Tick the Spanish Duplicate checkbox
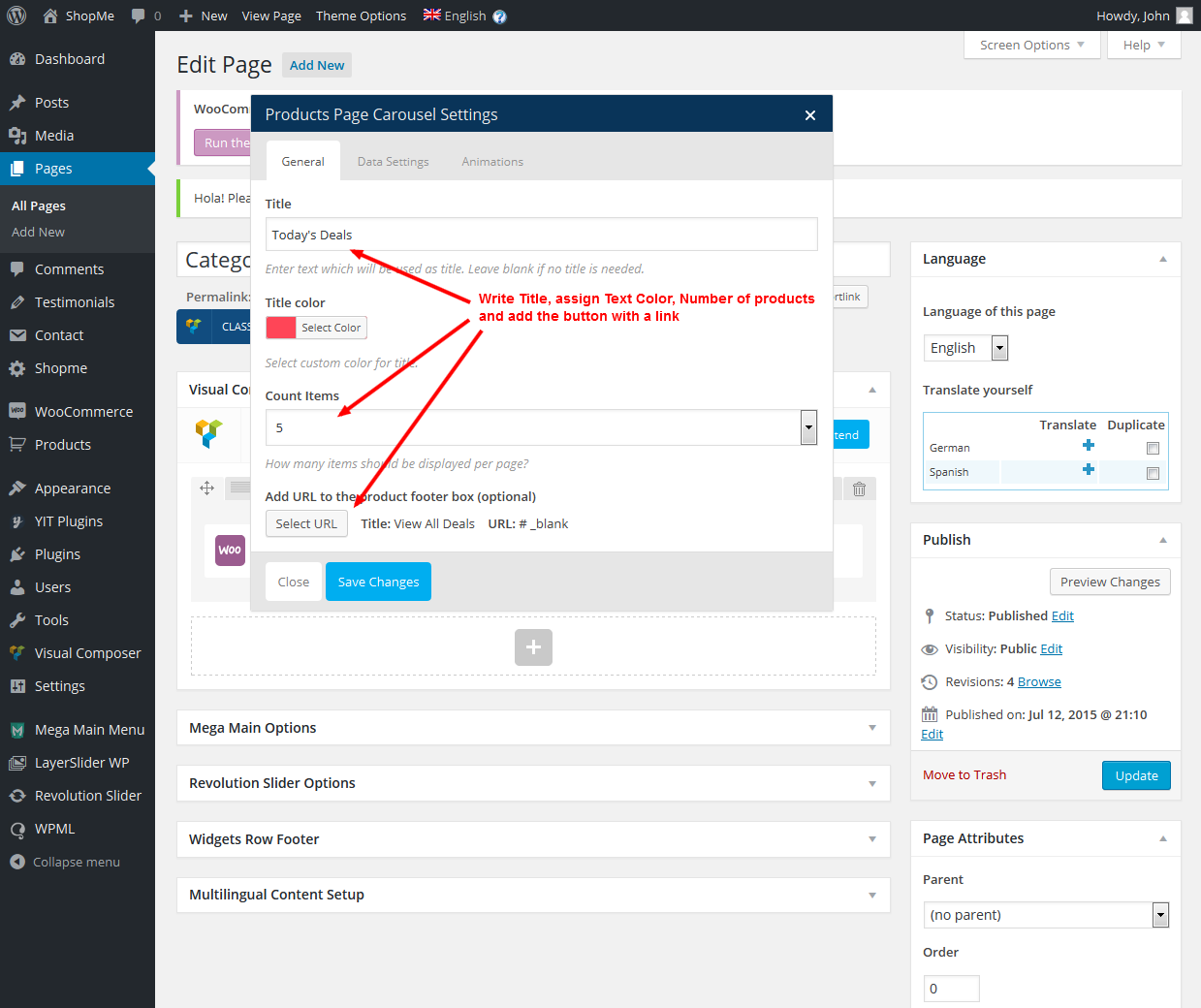This screenshot has height=1008, width=1201. (1153, 473)
